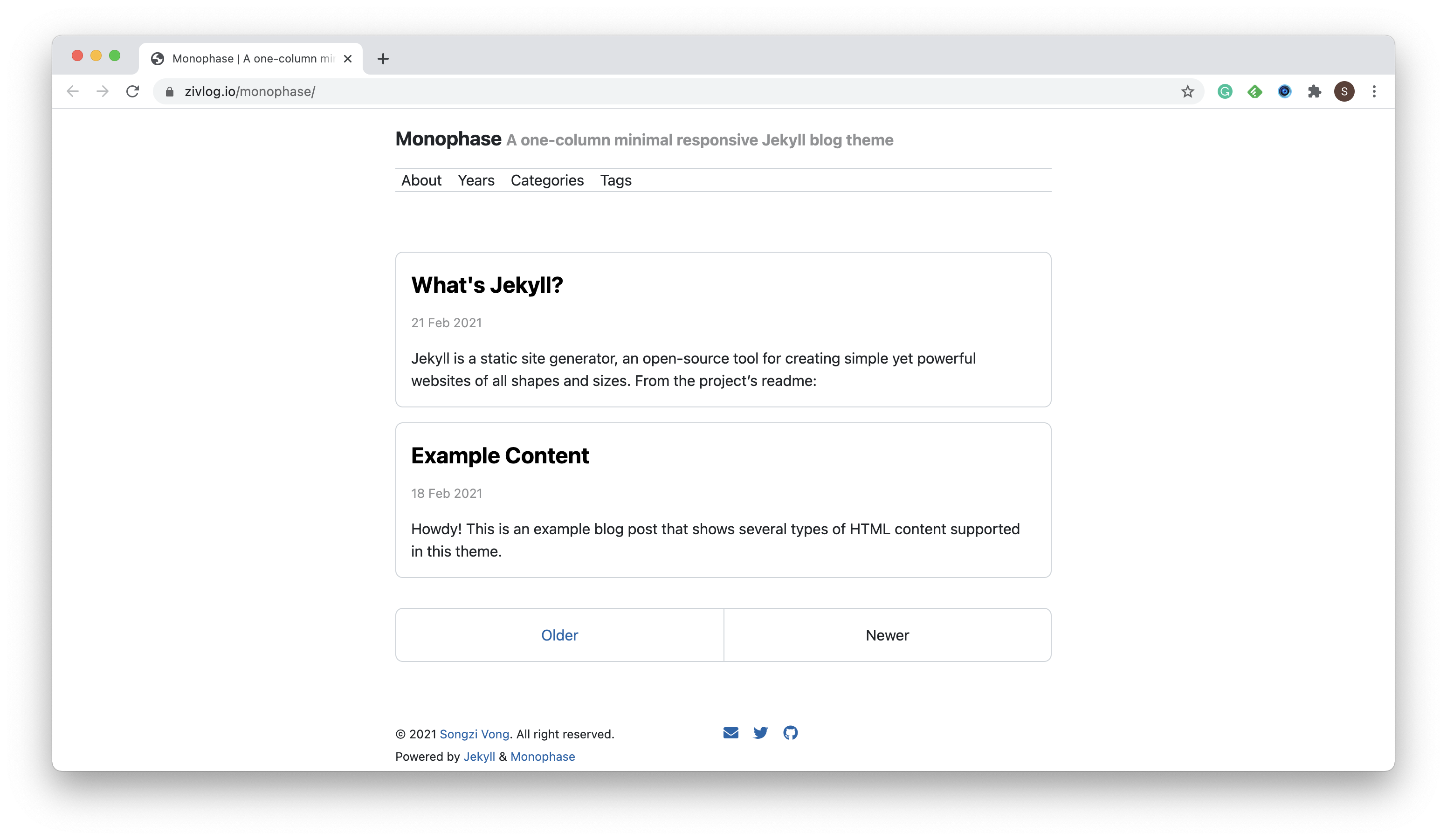Bookmark page with the star icon
The width and height of the screenshot is (1447, 840).
tap(1187, 91)
